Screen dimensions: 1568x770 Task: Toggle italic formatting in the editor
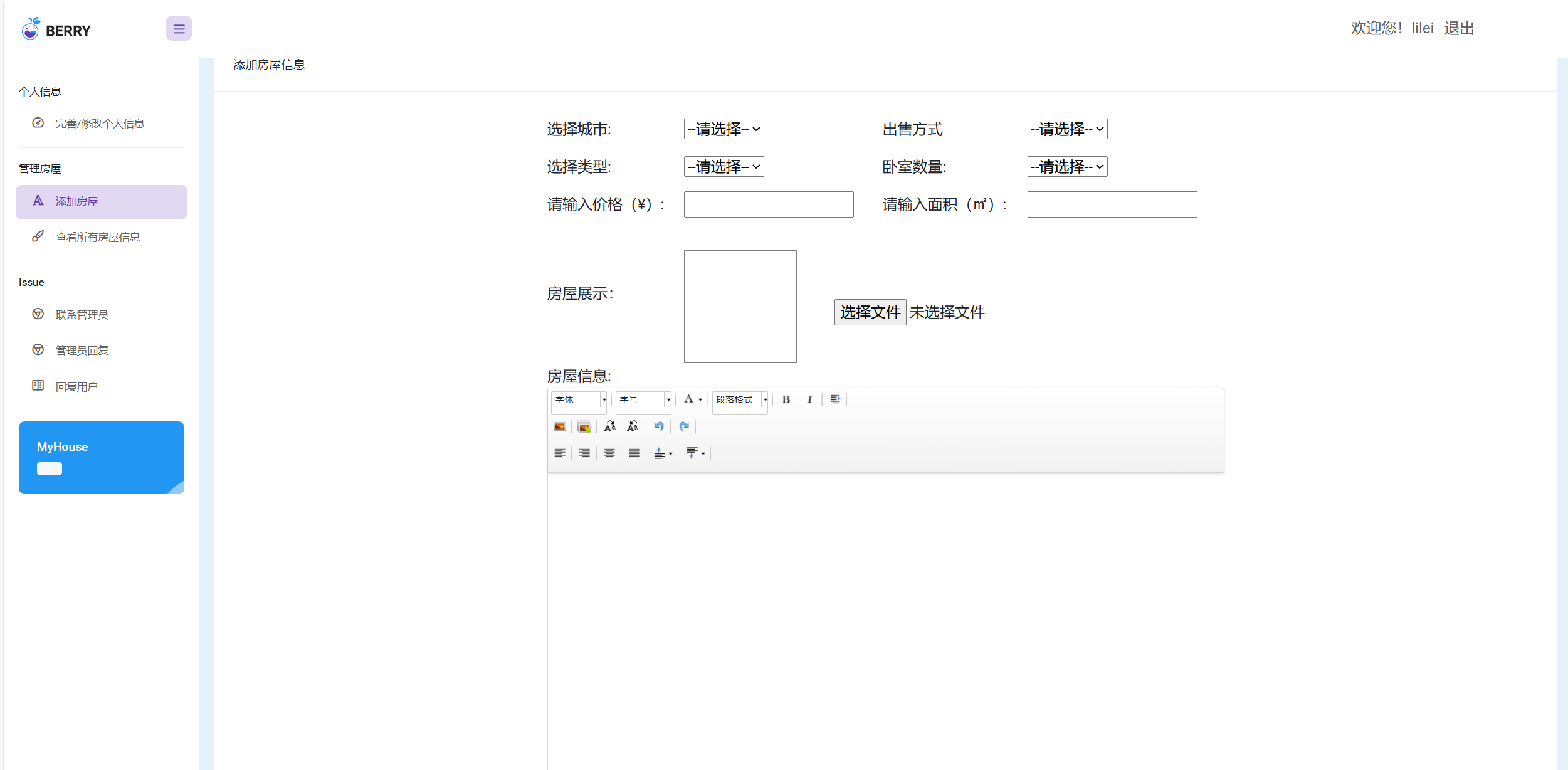809,399
